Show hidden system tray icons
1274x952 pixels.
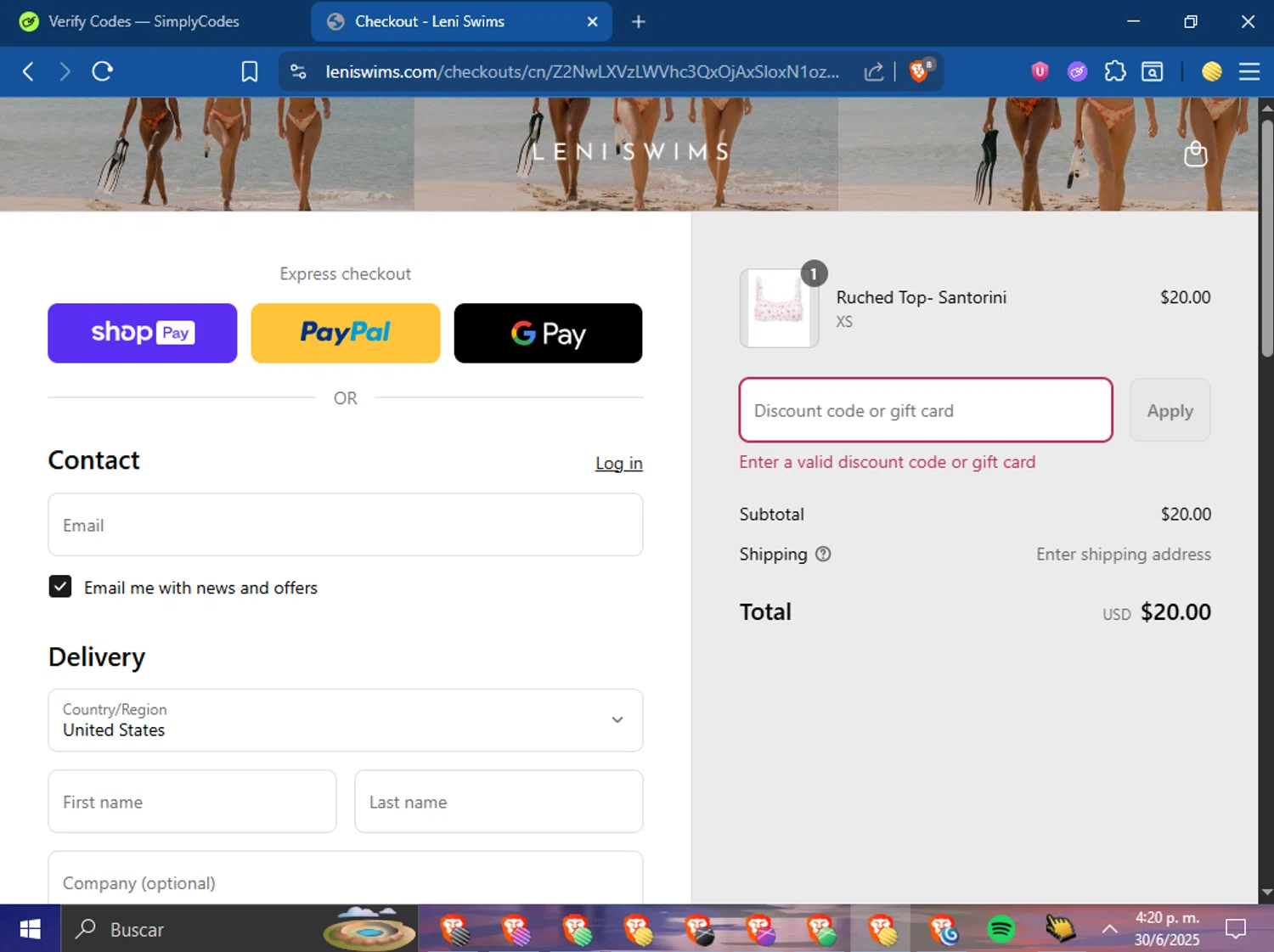click(1109, 929)
